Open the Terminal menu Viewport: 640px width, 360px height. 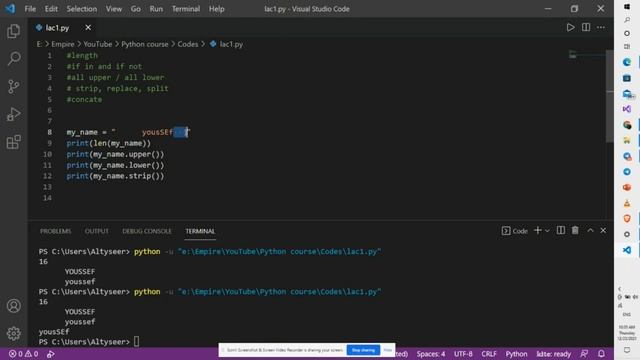pos(186,9)
